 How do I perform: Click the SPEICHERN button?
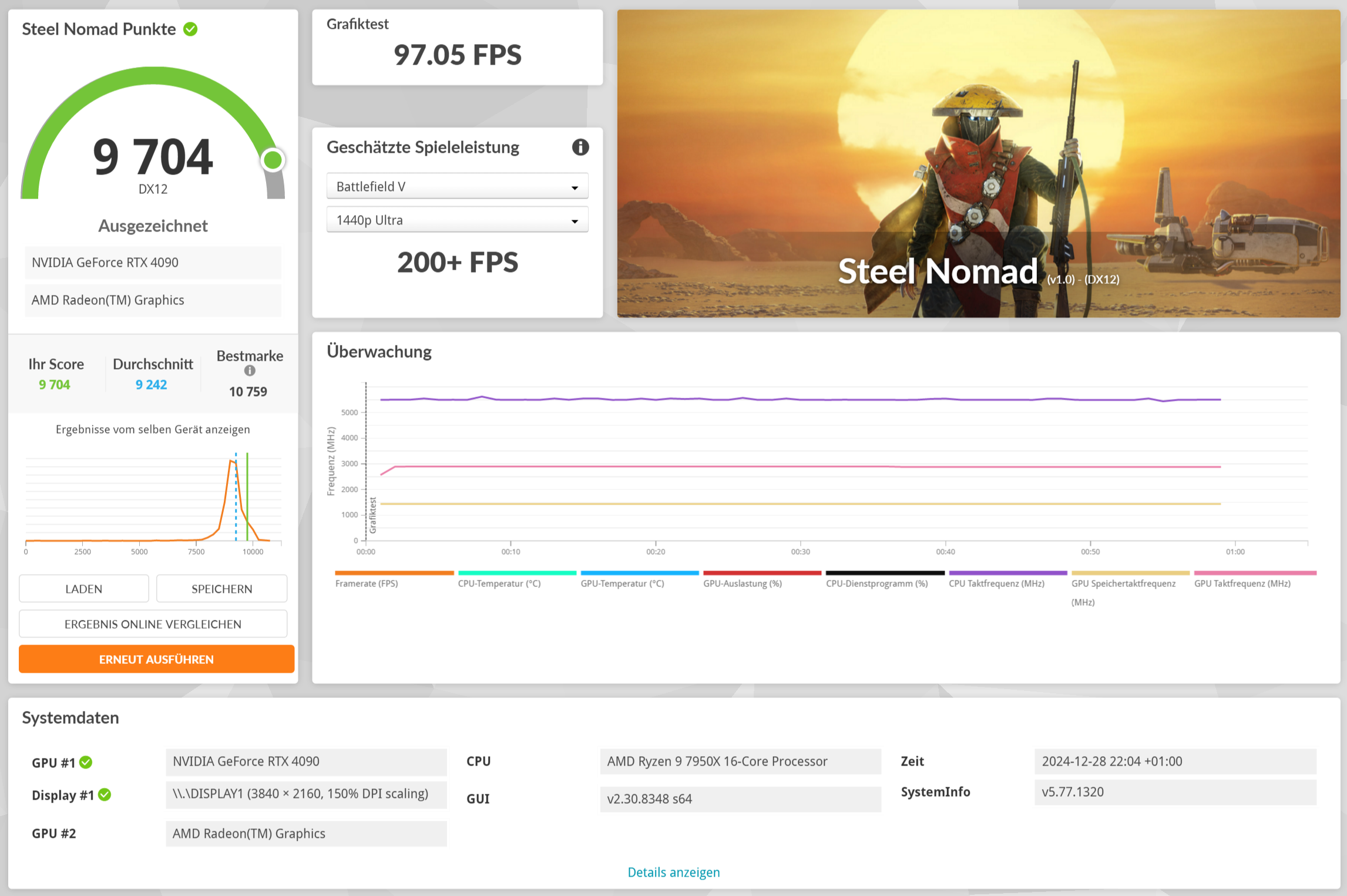(x=221, y=588)
